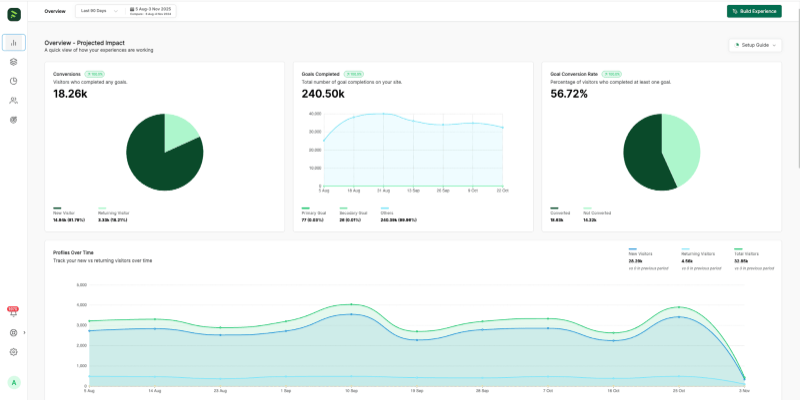The image size is (800, 400).
Task: Select the Overview tab in the header
Action: coord(55,11)
